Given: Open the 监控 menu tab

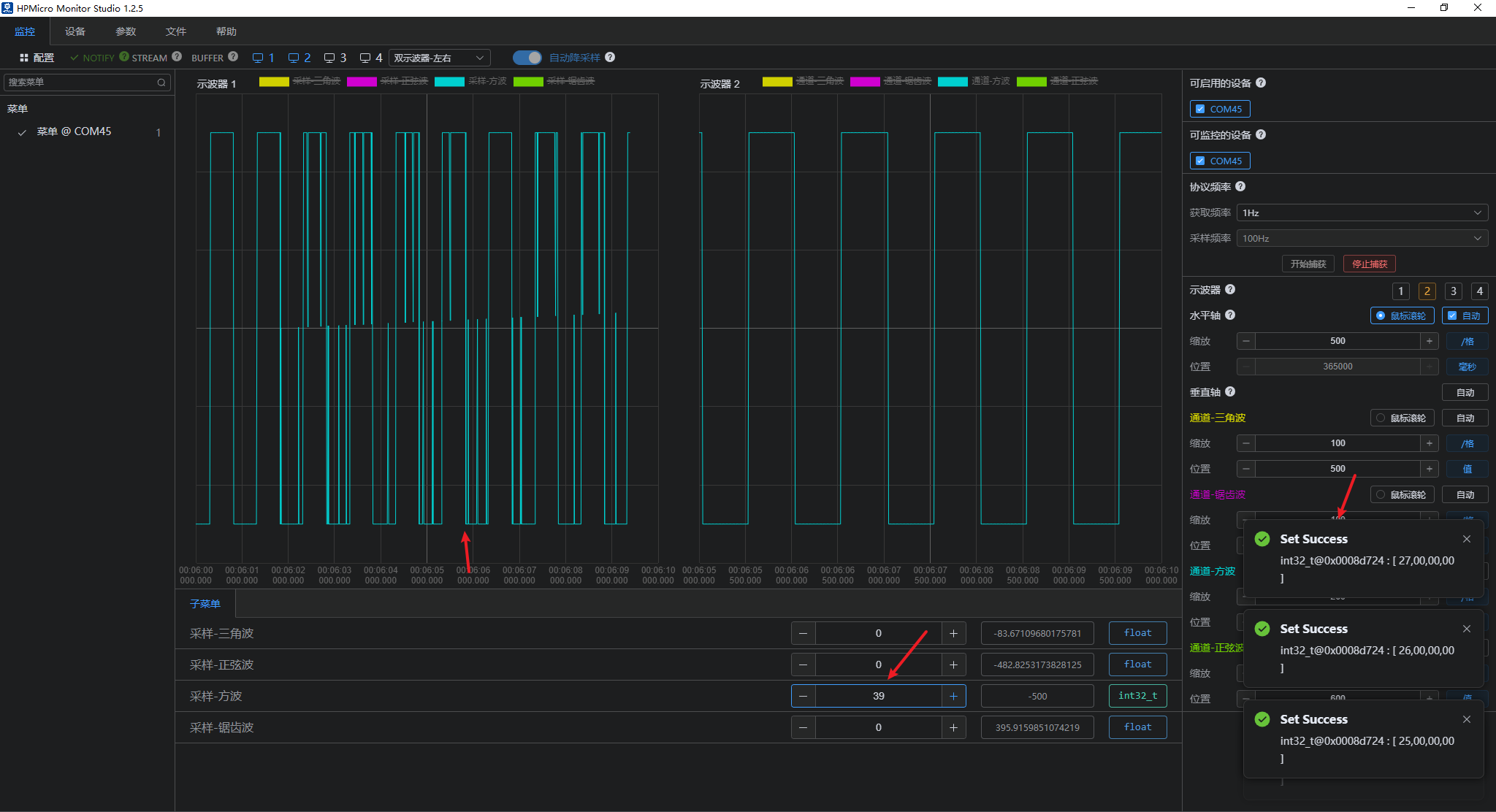Looking at the screenshot, I should pos(25,31).
